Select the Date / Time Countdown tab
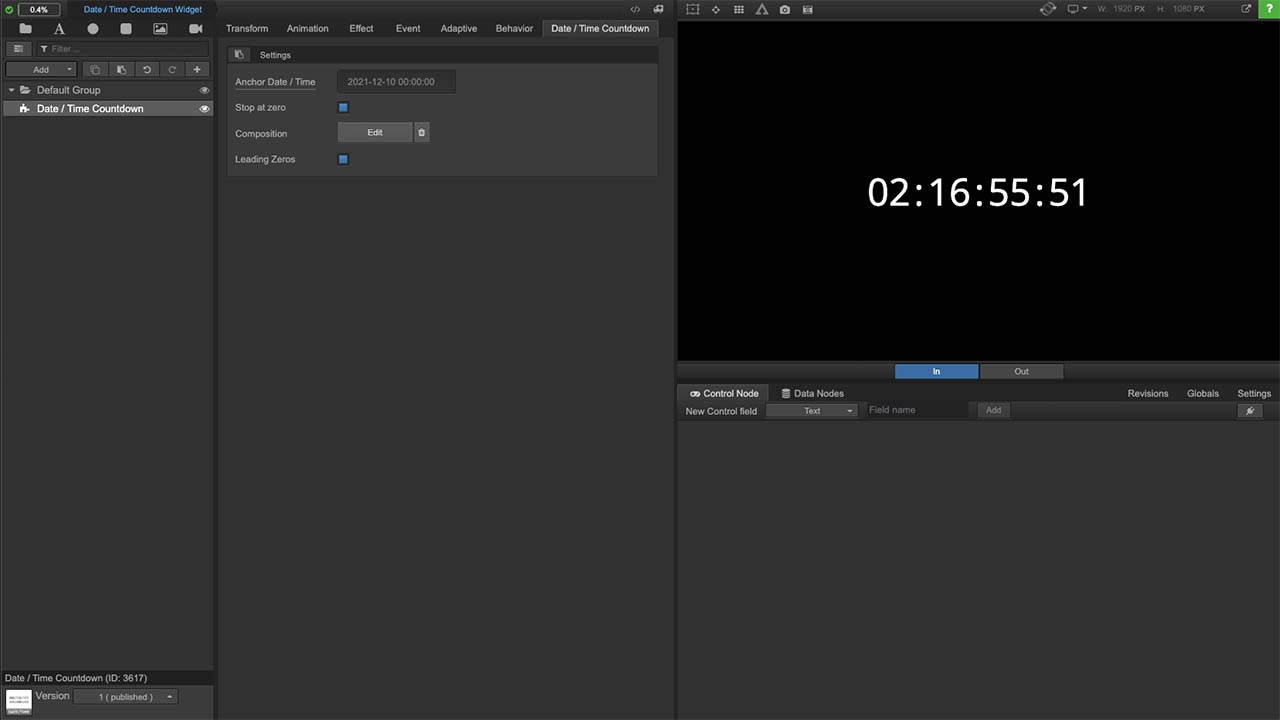Screen dimensions: 1280x720 click(x=600, y=28)
